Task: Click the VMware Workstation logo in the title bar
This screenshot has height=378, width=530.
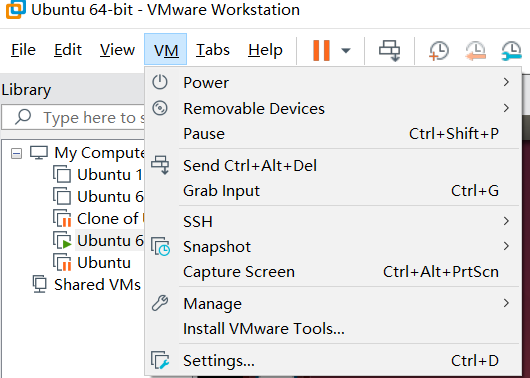Action: click(x=16, y=9)
